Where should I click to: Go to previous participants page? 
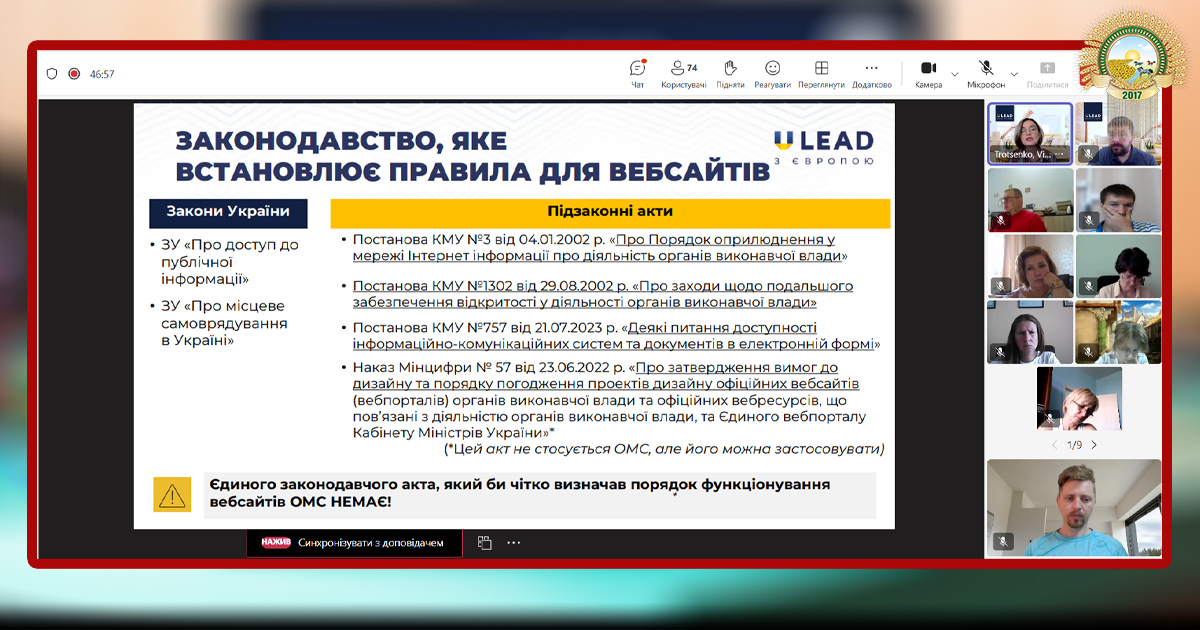point(1054,445)
